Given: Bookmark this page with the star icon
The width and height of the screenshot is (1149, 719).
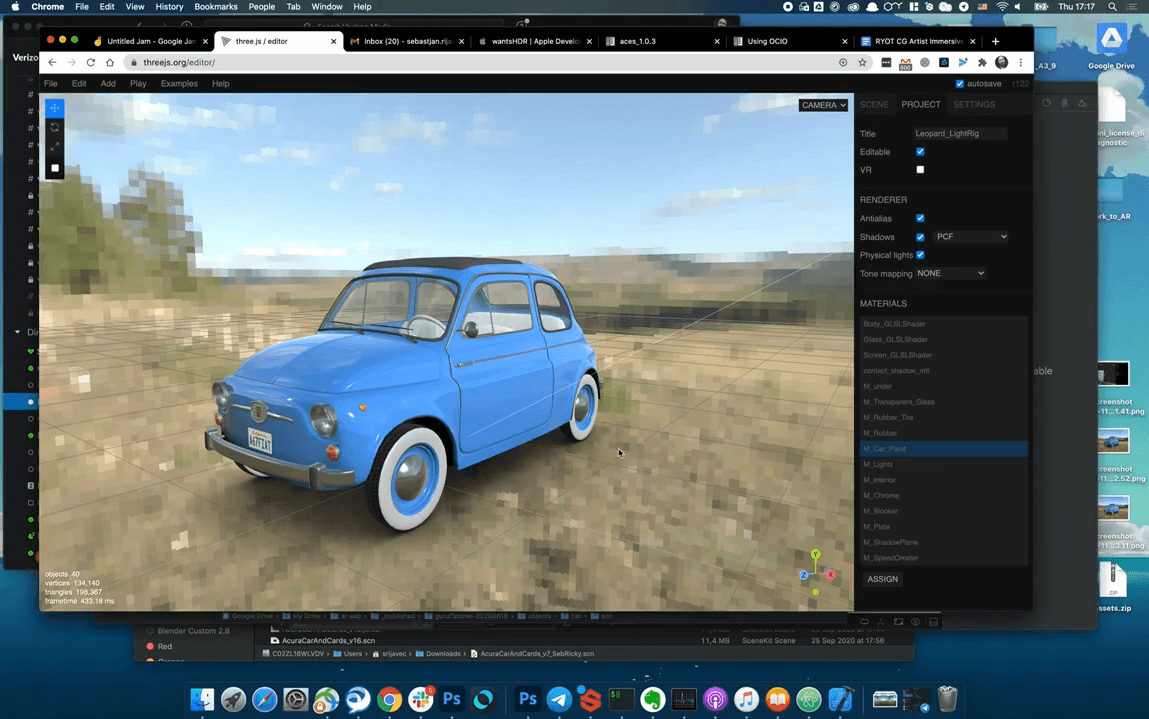Looking at the screenshot, I should coord(863,62).
